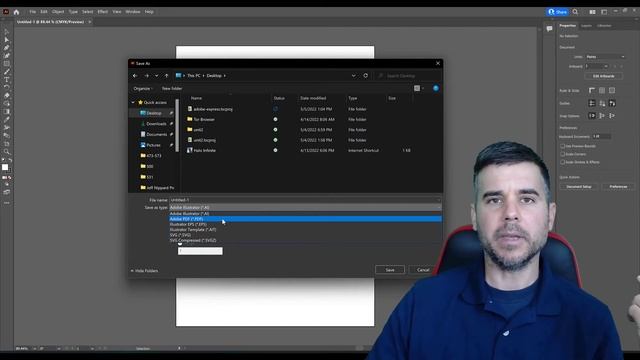Toggle Show Rulers icon in Properties
Image resolution: width=640 pixels, height=360 pixels.
592,90
